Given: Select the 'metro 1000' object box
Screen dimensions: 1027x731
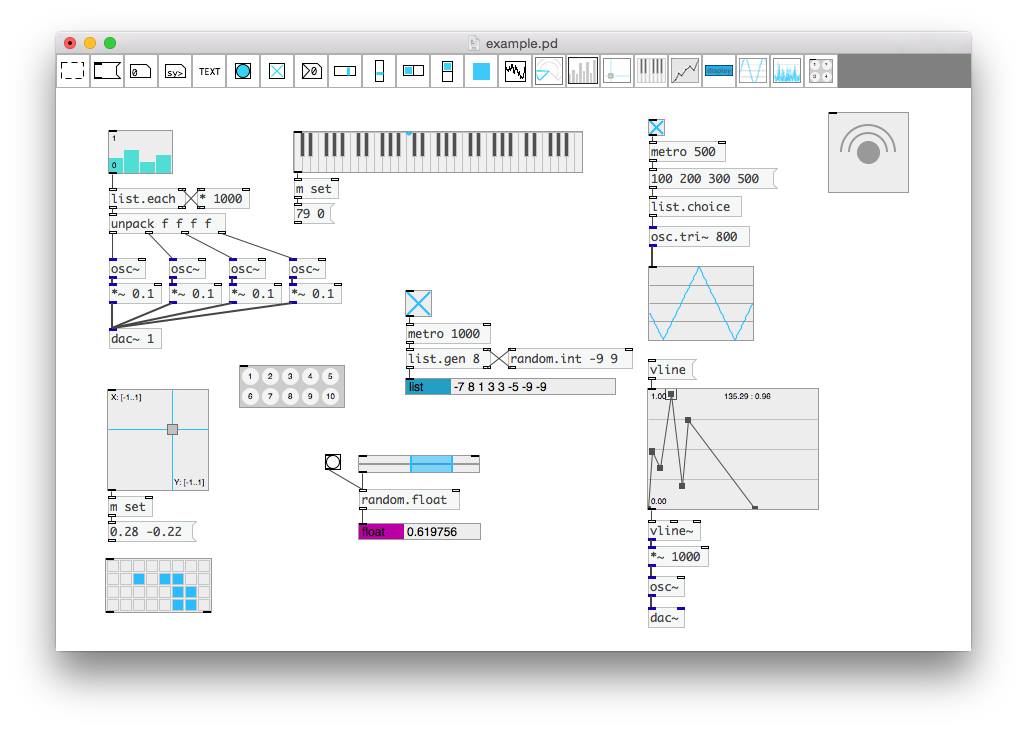Looking at the screenshot, I should click(448, 333).
